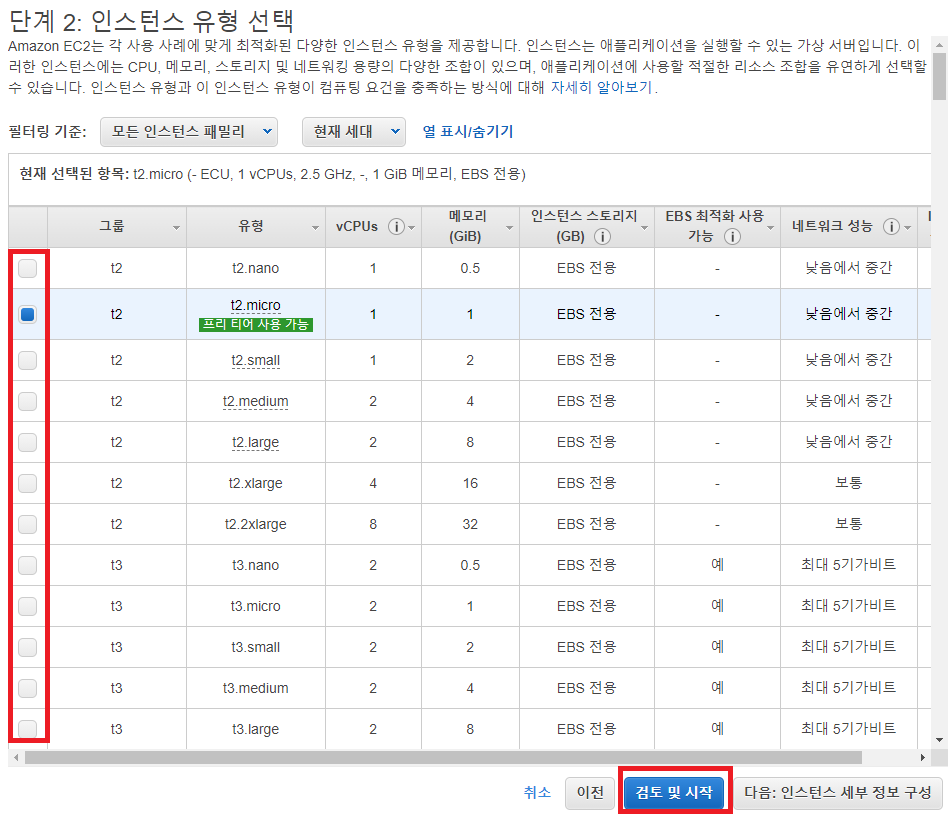This screenshot has width=951, height=814.
Task: Select the t2.large row checkbox
Action: [x=27, y=442]
